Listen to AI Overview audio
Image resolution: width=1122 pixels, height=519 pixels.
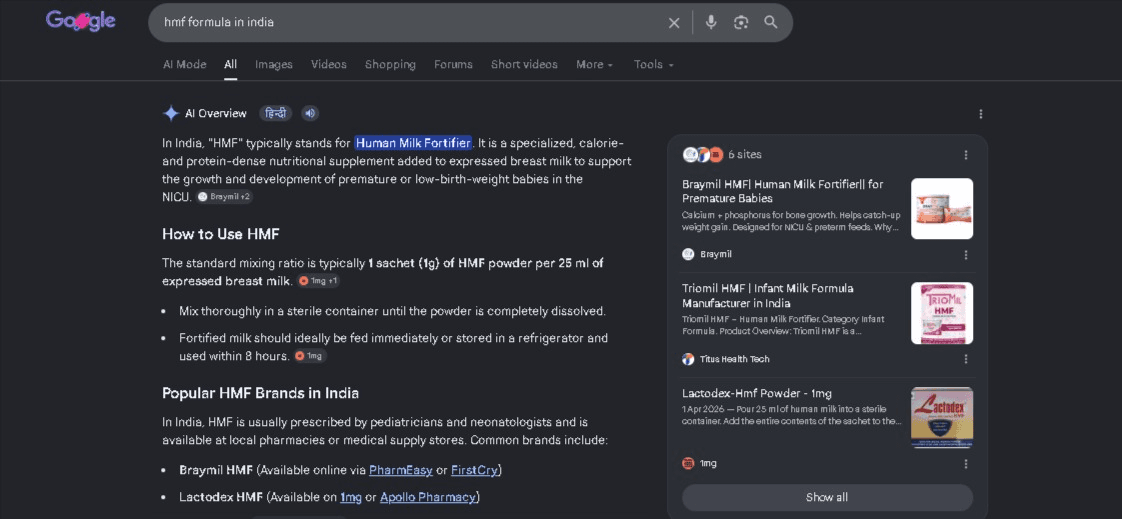(x=310, y=113)
